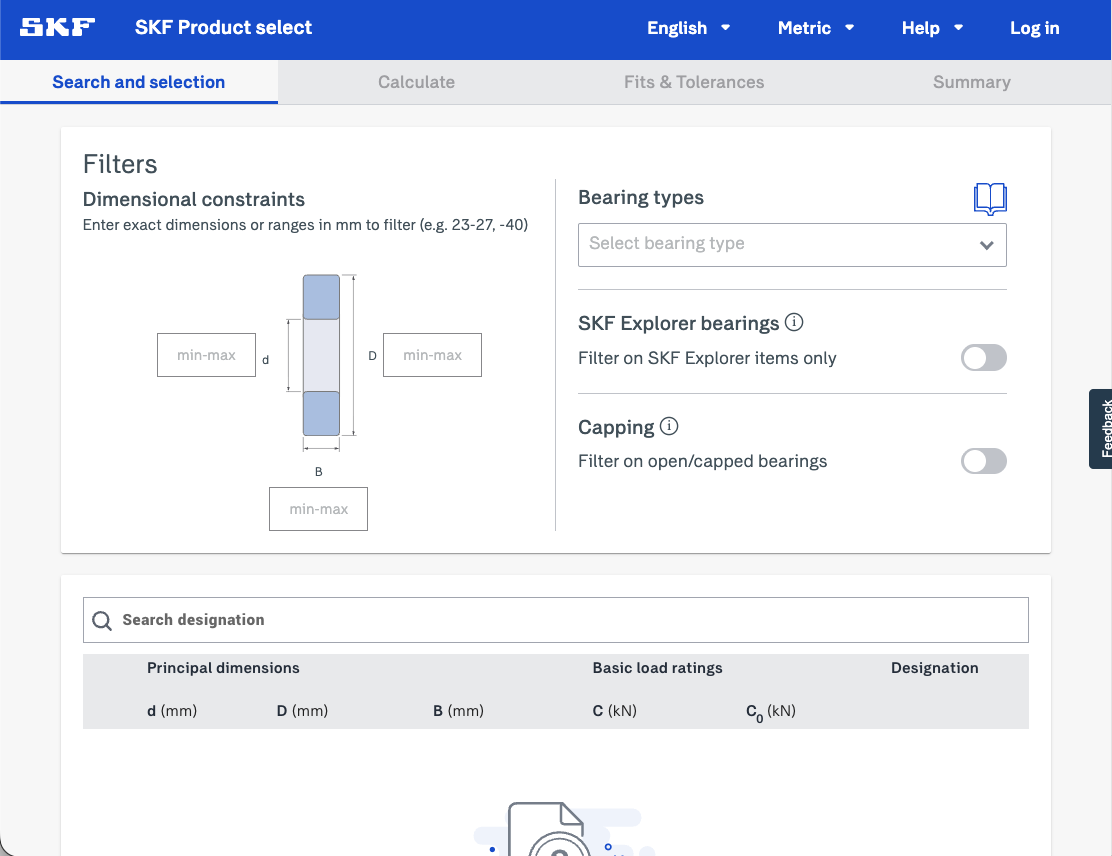Click the Principal dimensions header
The image size is (1112, 856).
223,668
